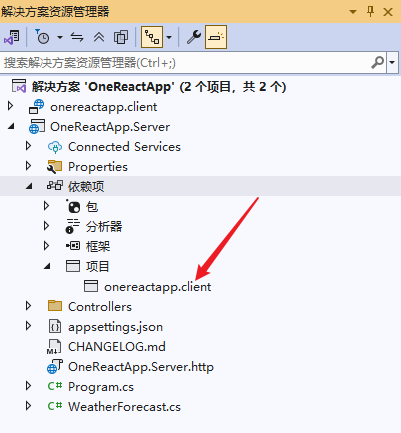401x433 pixels.
Task: Toggle the preview selected items button
Action: tap(216, 37)
